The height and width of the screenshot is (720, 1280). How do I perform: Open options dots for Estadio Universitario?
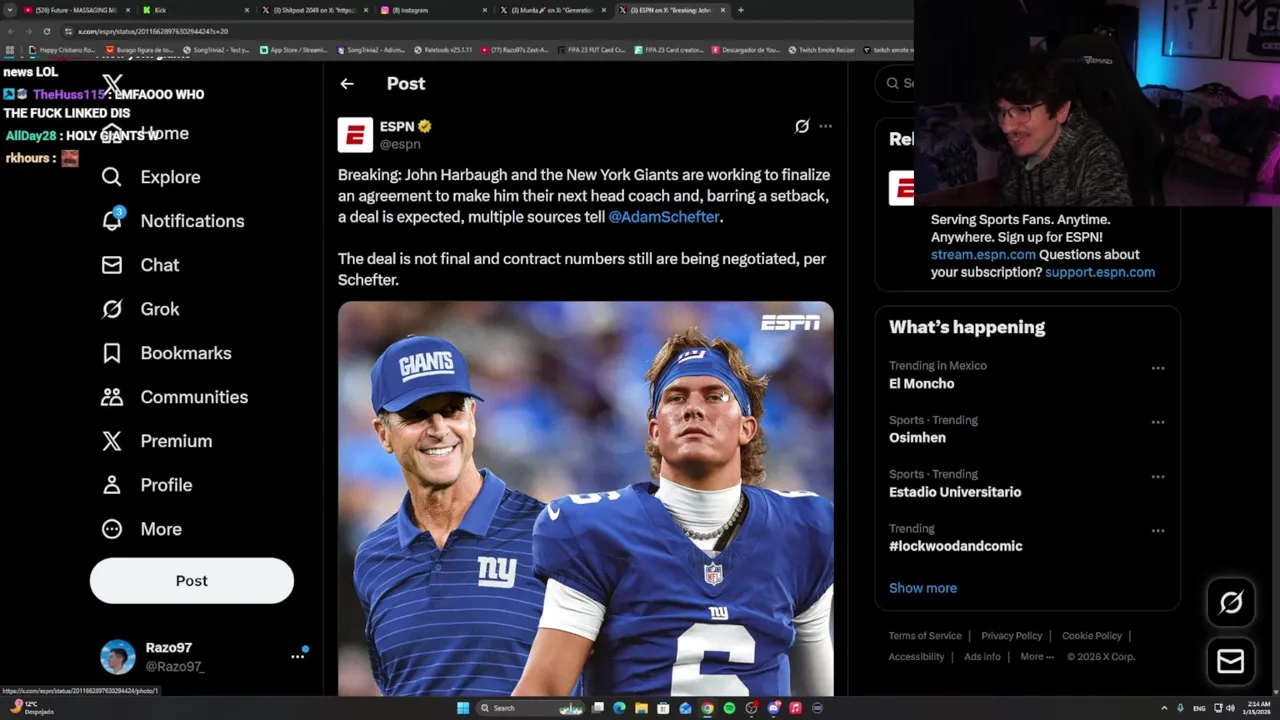[1158, 476]
